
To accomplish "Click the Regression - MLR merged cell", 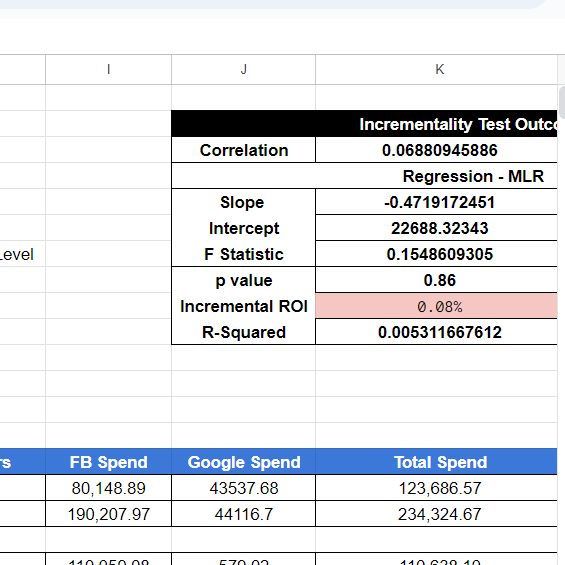I will point(364,176).
